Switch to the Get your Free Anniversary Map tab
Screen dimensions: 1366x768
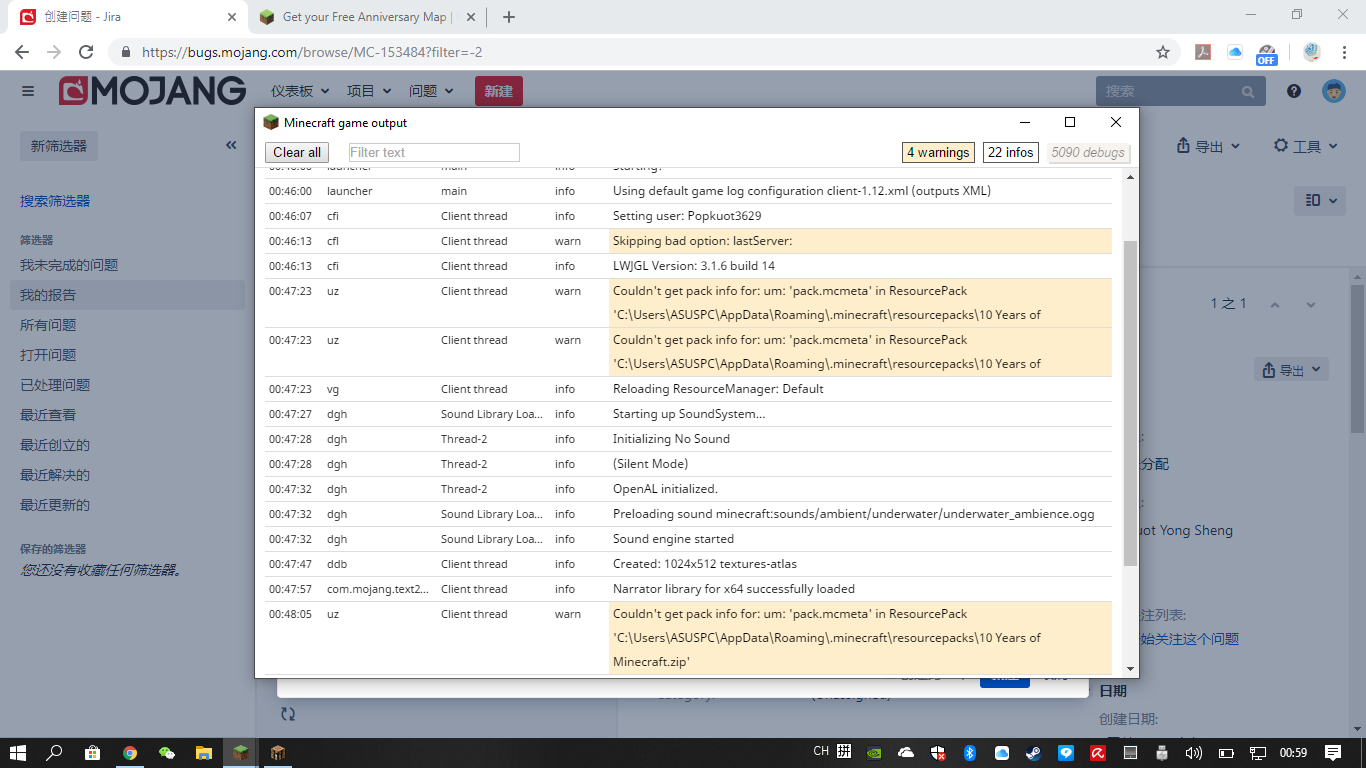point(365,17)
